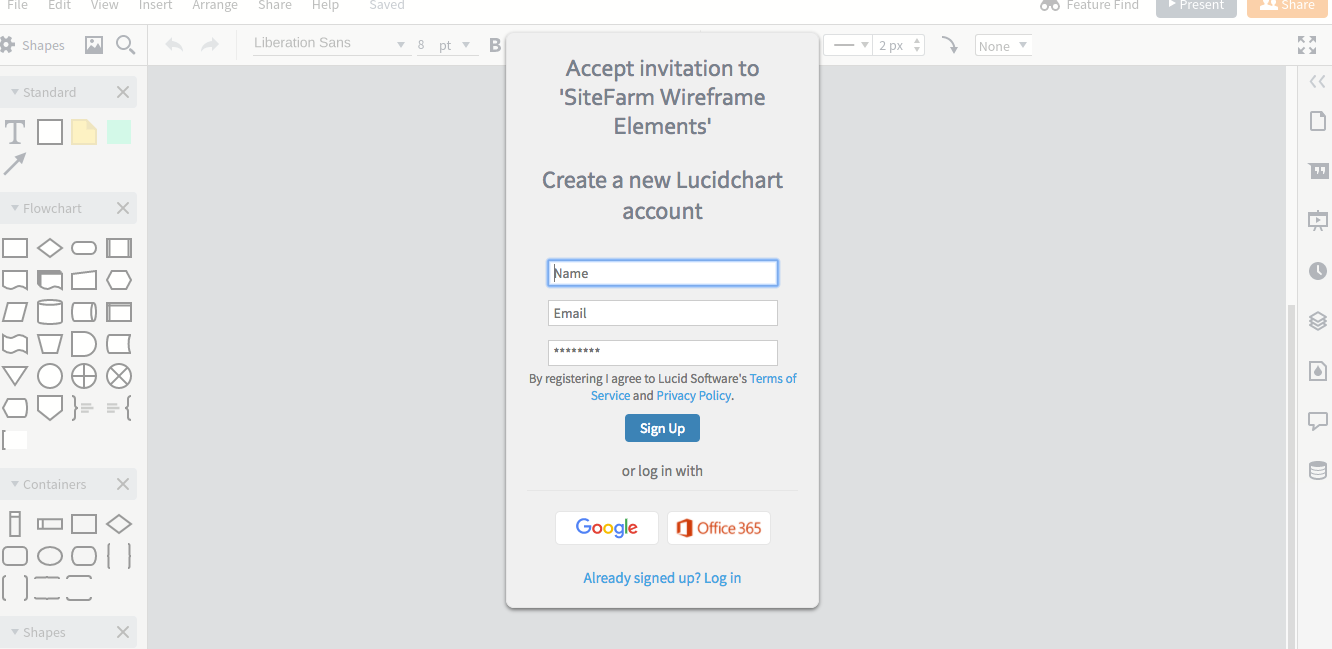This screenshot has height=649, width=1332.
Task: Toggle Bold text formatting
Action: tap(494, 44)
